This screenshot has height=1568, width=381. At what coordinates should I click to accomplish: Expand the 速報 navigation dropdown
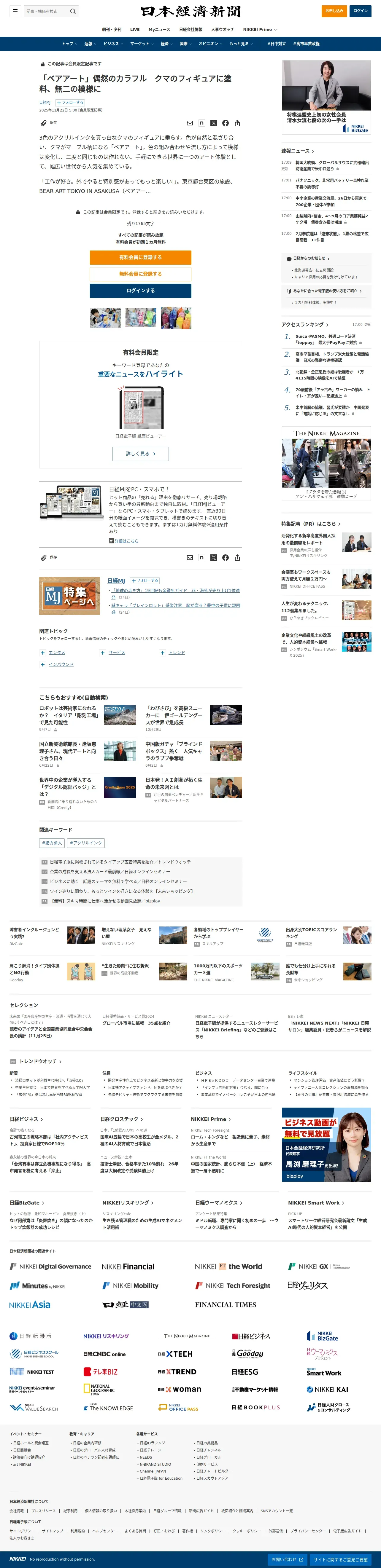click(x=90, y=44)
